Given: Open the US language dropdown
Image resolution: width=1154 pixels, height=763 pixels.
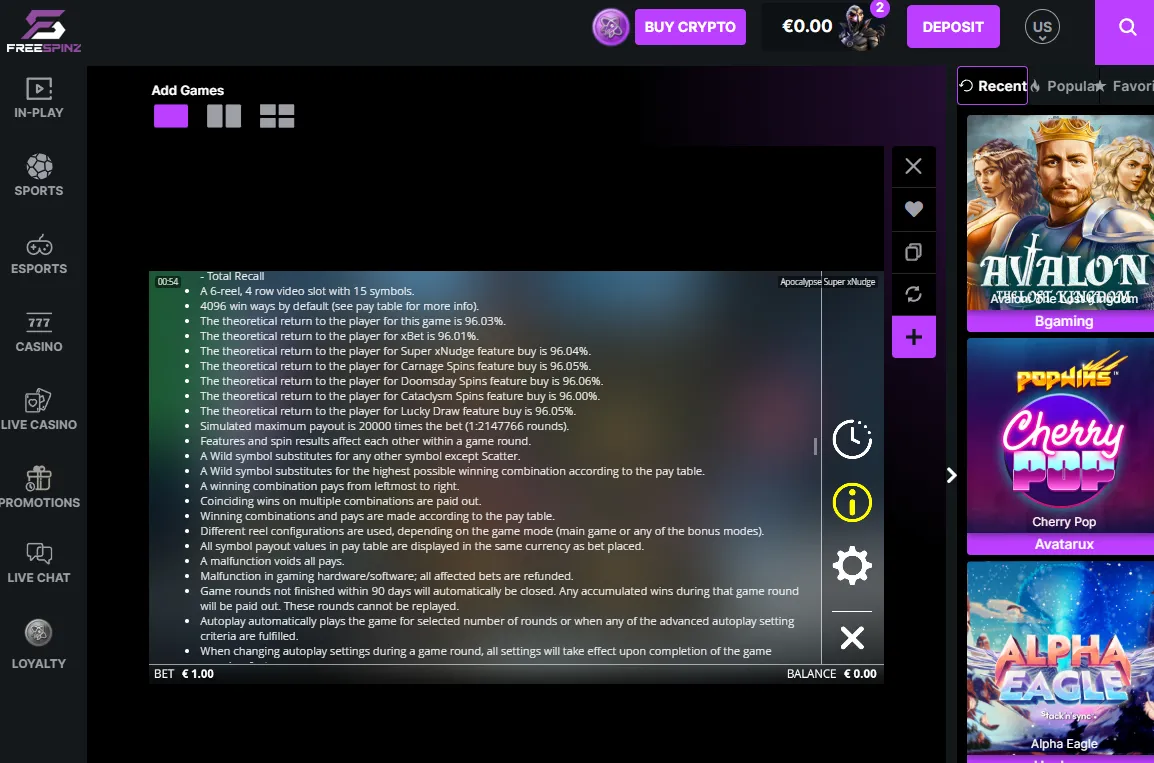Looking at the screenshot, I should point(1042,27).
